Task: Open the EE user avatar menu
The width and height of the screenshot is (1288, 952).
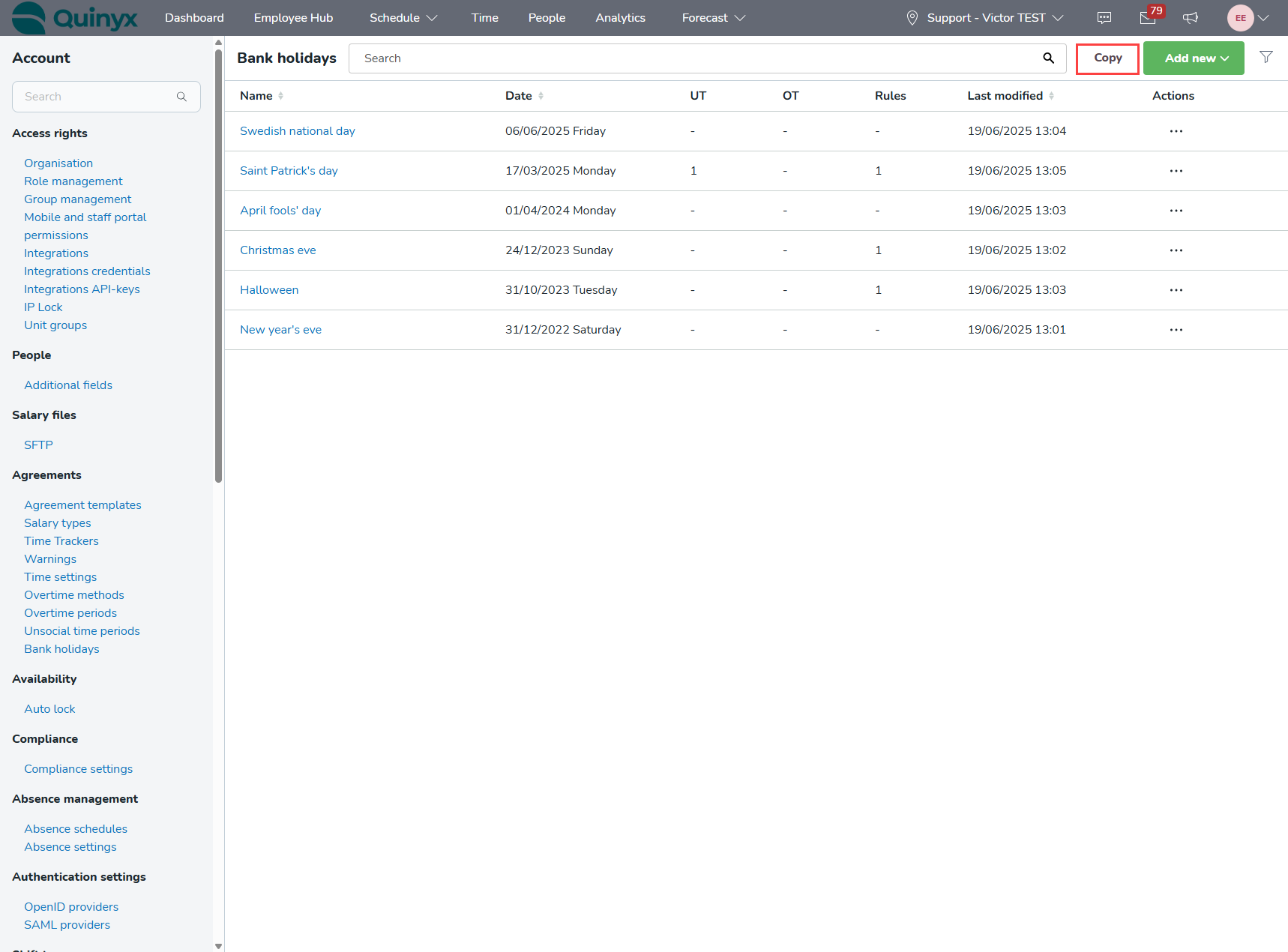Action: 1248,18
